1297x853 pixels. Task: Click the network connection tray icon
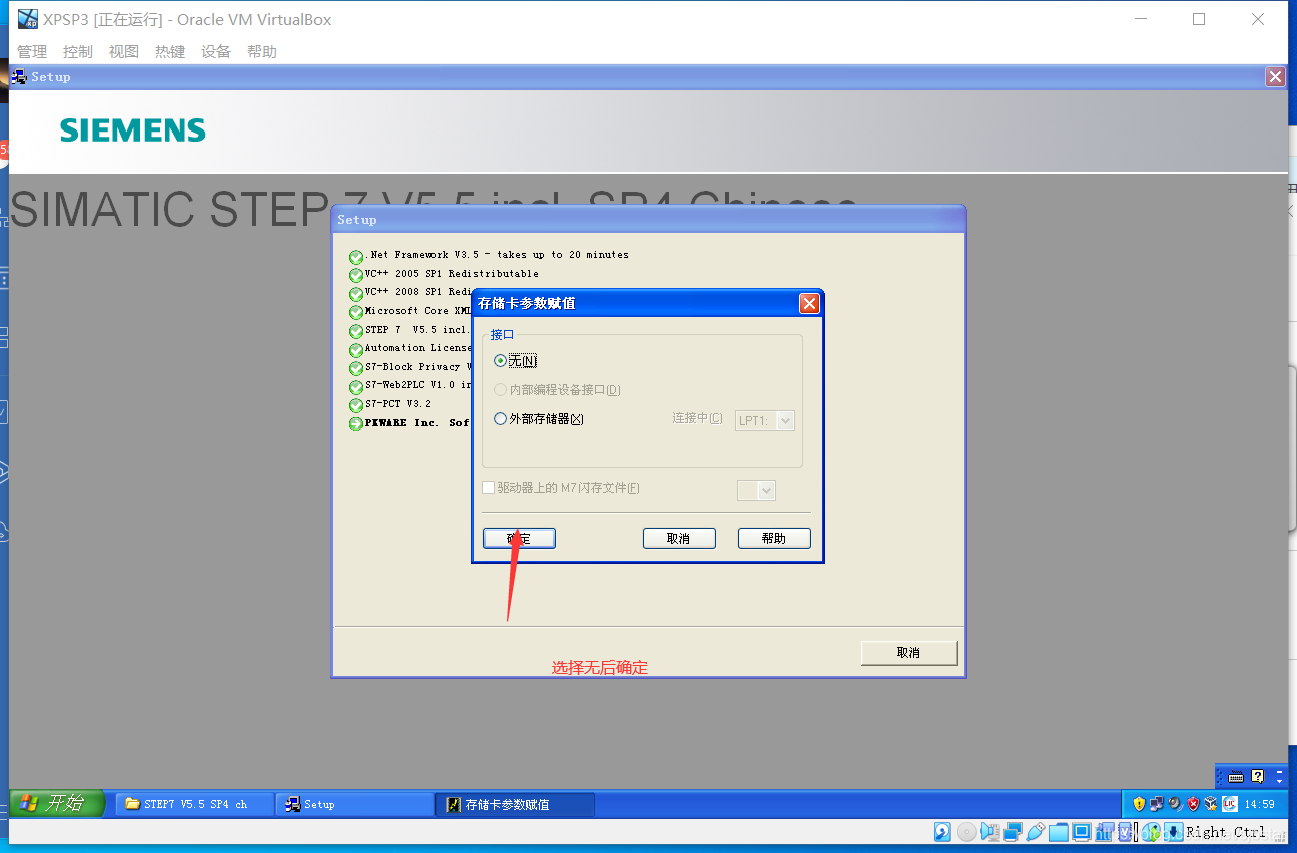tap(1157, 804)
